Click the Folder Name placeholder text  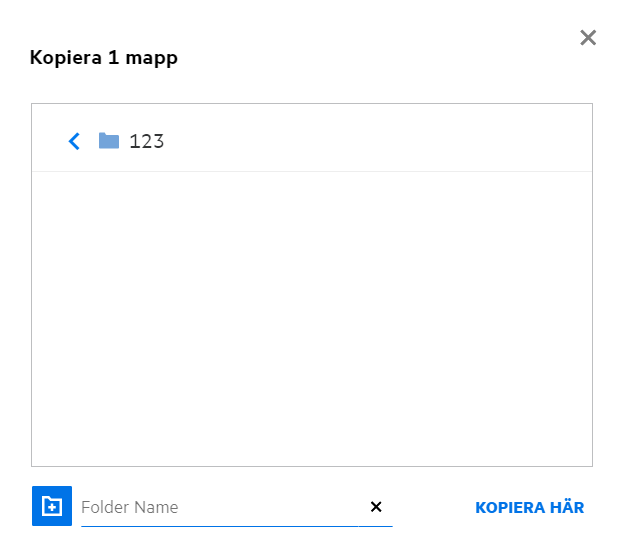[x=130, y=507]
